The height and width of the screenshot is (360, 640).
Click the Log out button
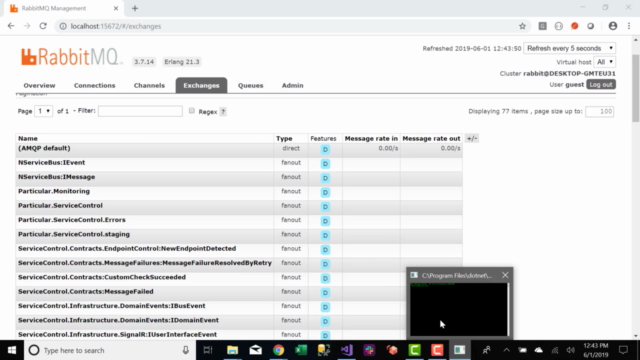point(601,84)
